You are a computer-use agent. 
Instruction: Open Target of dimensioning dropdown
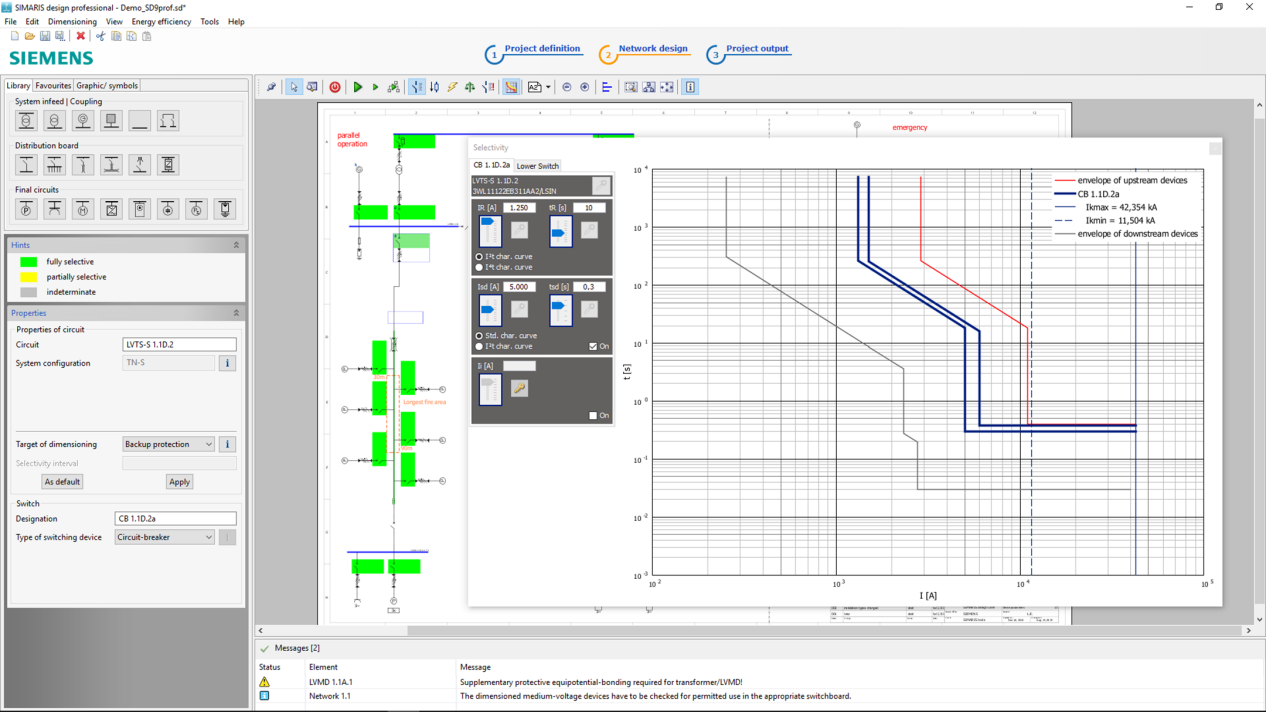click(168, 444)
